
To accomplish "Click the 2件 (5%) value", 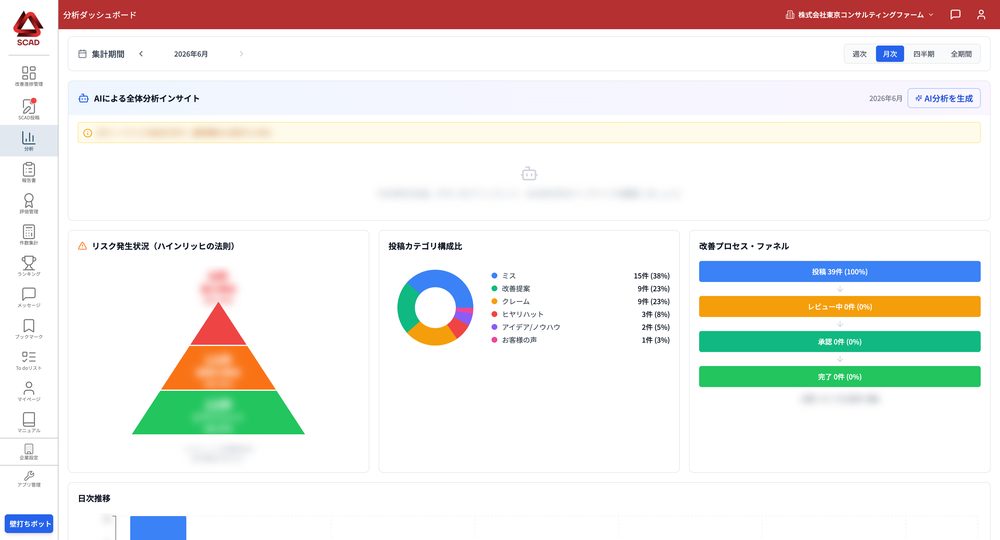I will (x=656, y=327).
